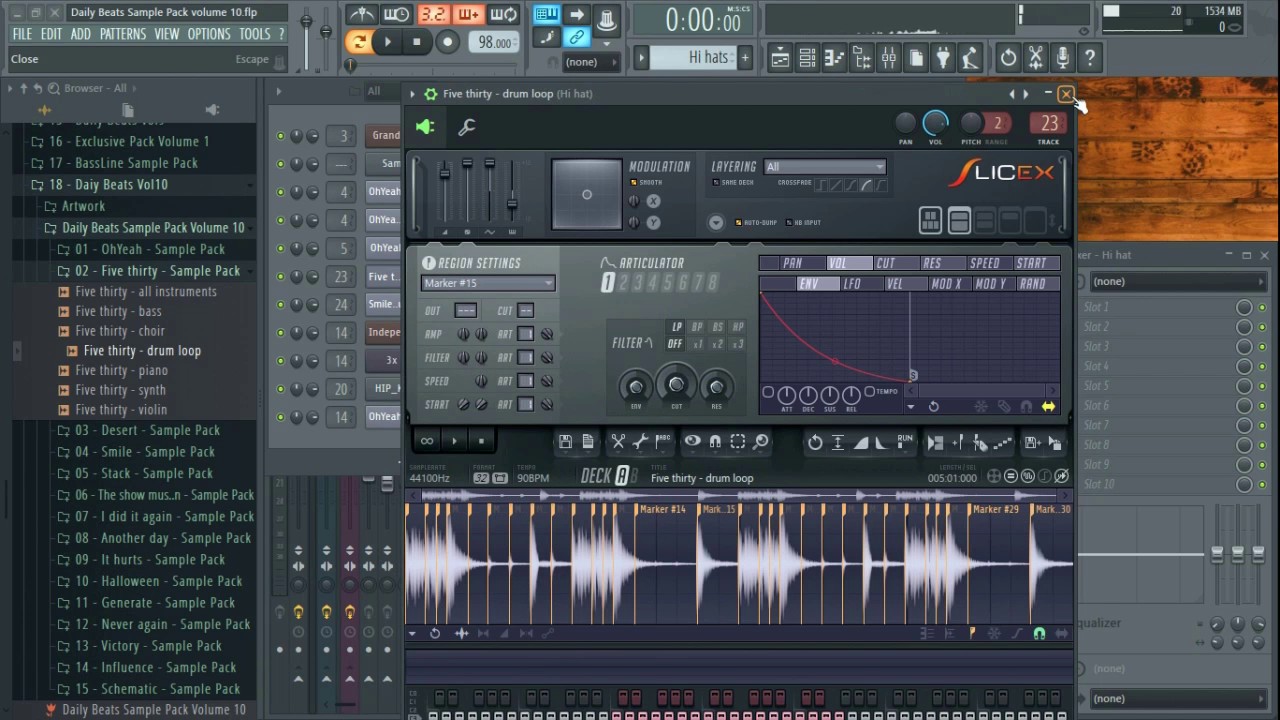This screenshot has height=720, width=1280.
Task: Click the Slicex zoom magnifier icon
Action: (x=761, y=441)
